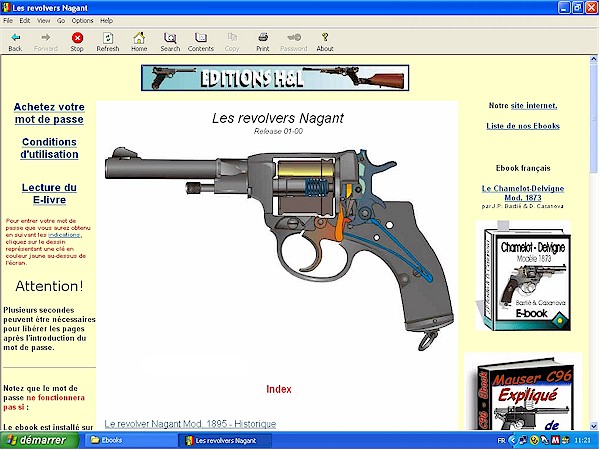Open the 'Liste de nos Ebooks' link

coord(523,126)
